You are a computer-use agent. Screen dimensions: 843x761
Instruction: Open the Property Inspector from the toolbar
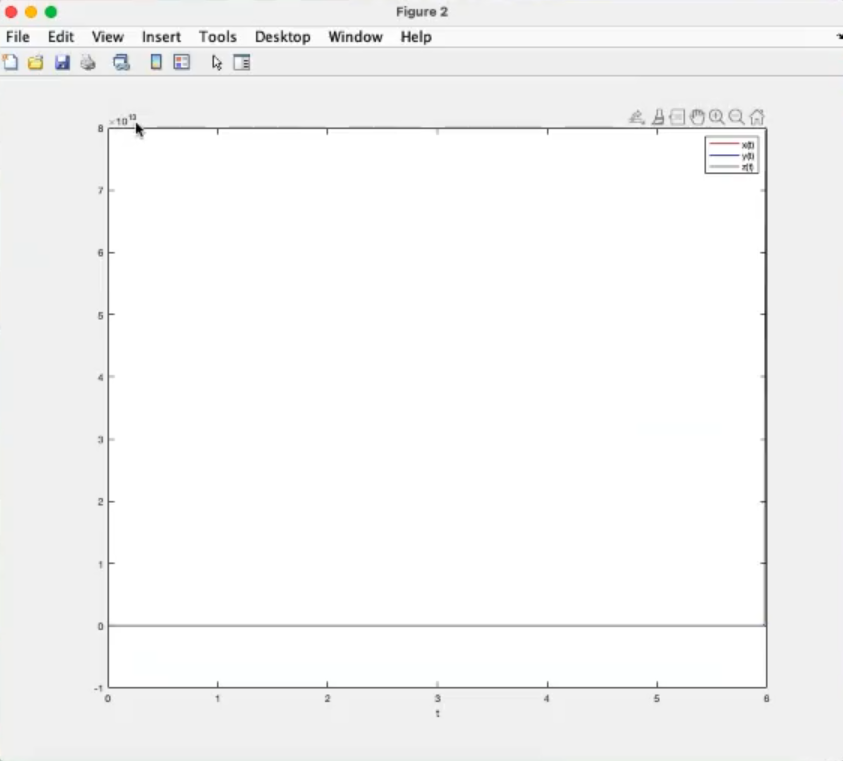pyautogui.click(x=241, y=62)
